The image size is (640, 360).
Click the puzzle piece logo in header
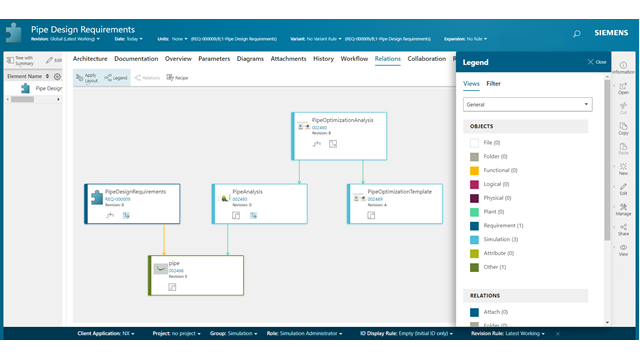(x=14, y=33)
